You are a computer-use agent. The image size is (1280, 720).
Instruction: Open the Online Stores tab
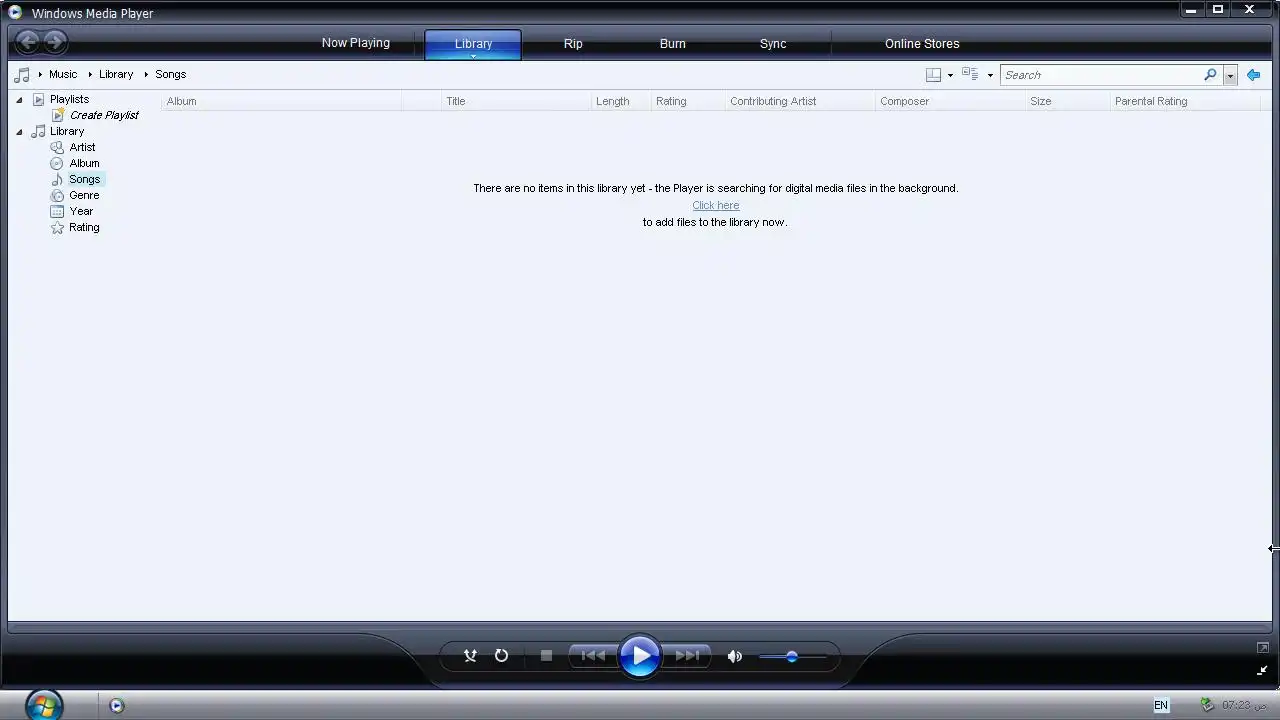click(x=922, y=44)
